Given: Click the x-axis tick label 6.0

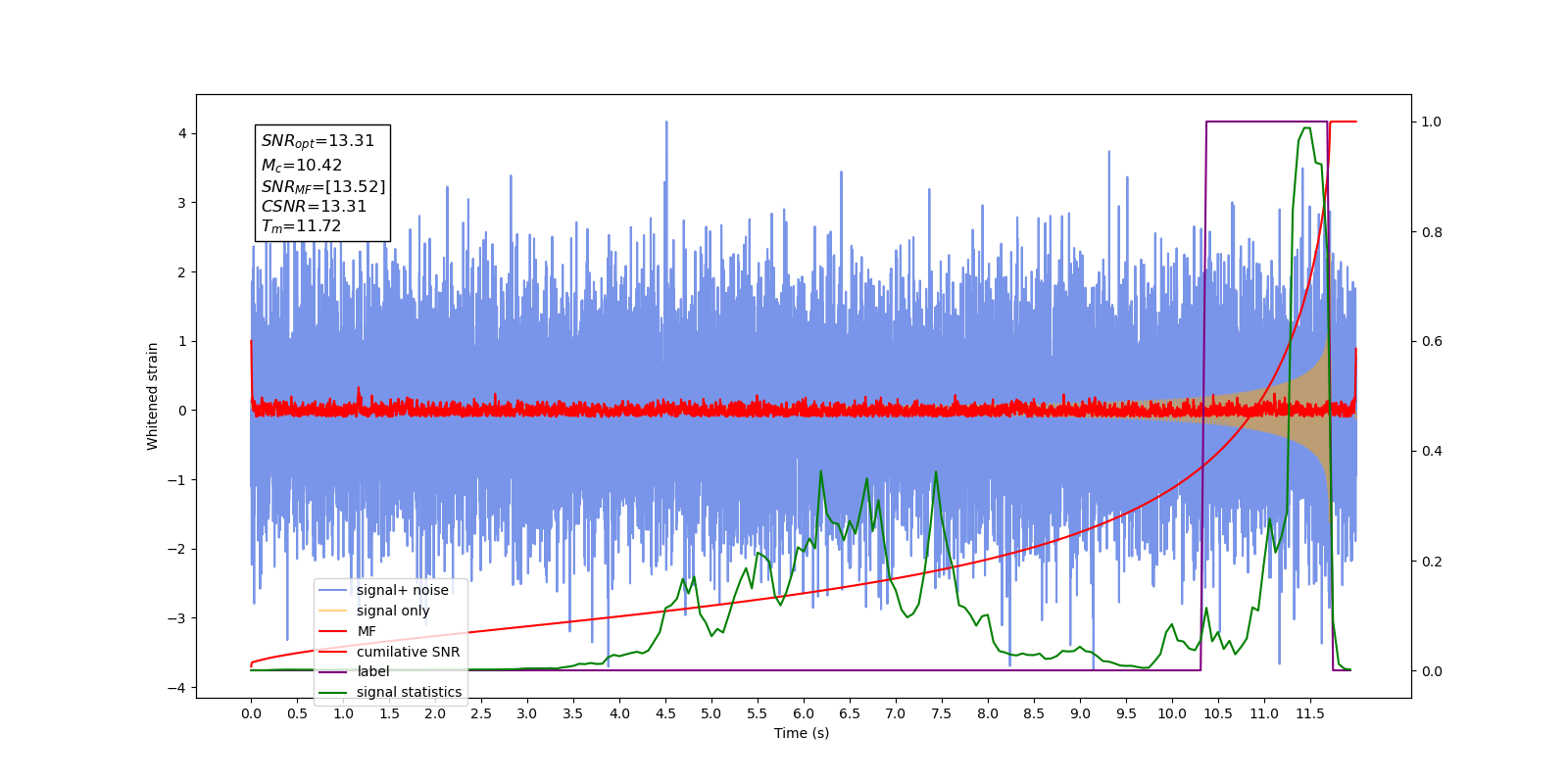Looking at the screenshot, I should pyautogui.click(x=804, y=713).
